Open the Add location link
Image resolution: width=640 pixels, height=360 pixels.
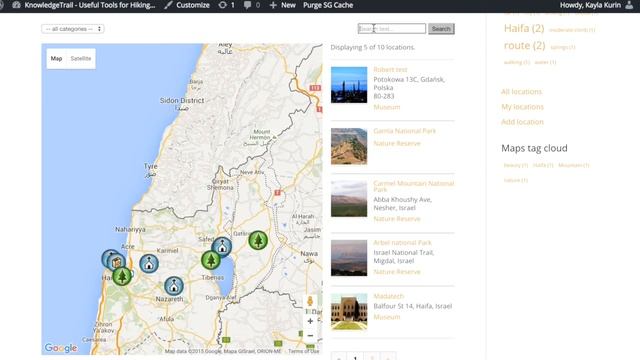pos(522,122)
